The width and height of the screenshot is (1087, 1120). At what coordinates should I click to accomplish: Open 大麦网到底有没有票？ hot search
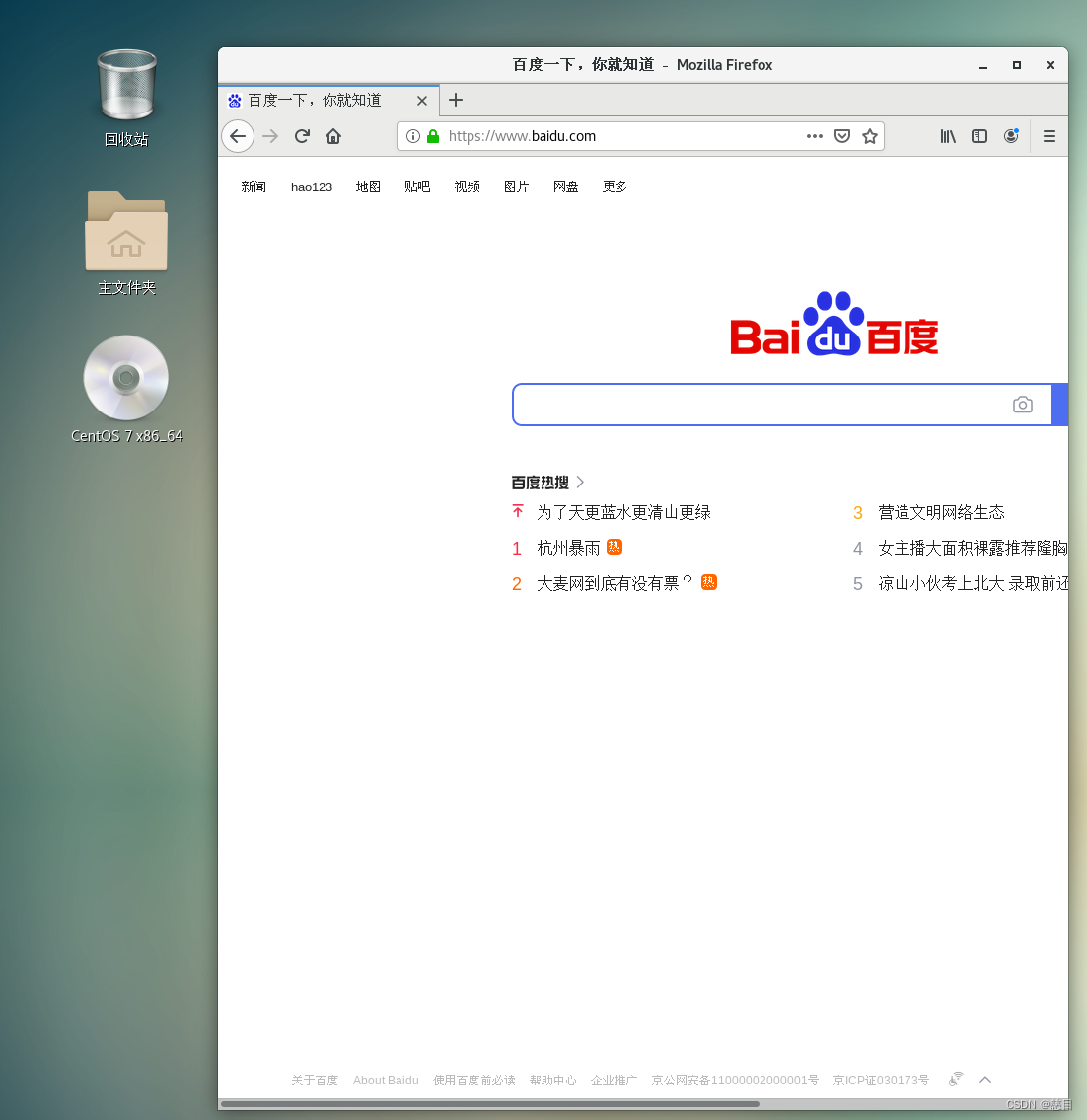(x=615, y=583)
